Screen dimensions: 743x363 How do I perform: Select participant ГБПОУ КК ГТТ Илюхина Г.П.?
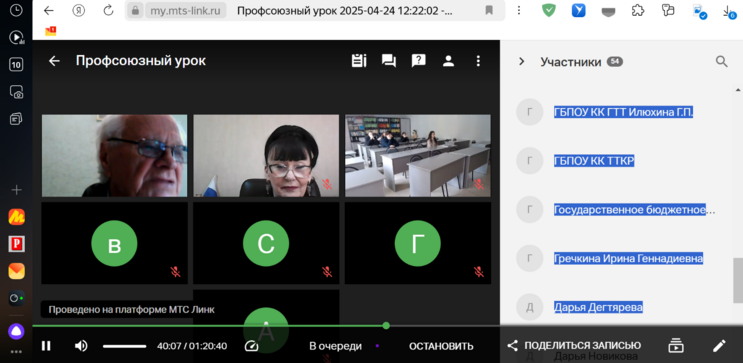(624, 112)
